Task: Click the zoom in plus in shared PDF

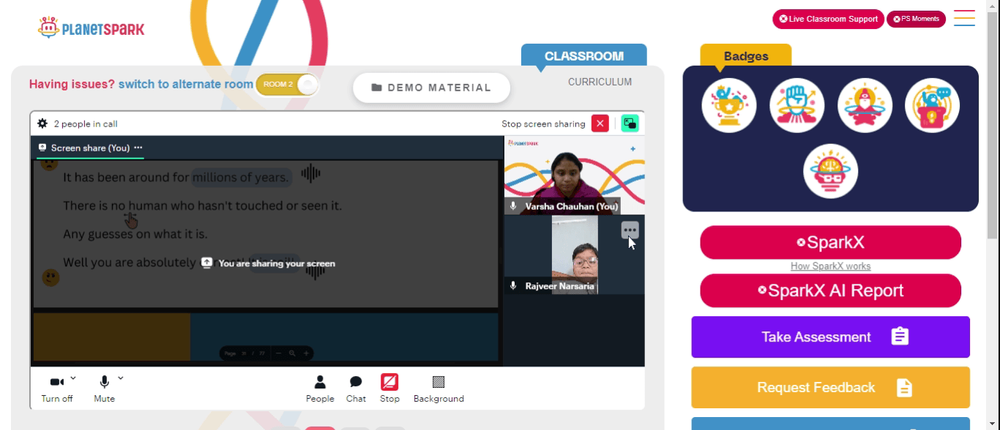Action: [306, 353]
